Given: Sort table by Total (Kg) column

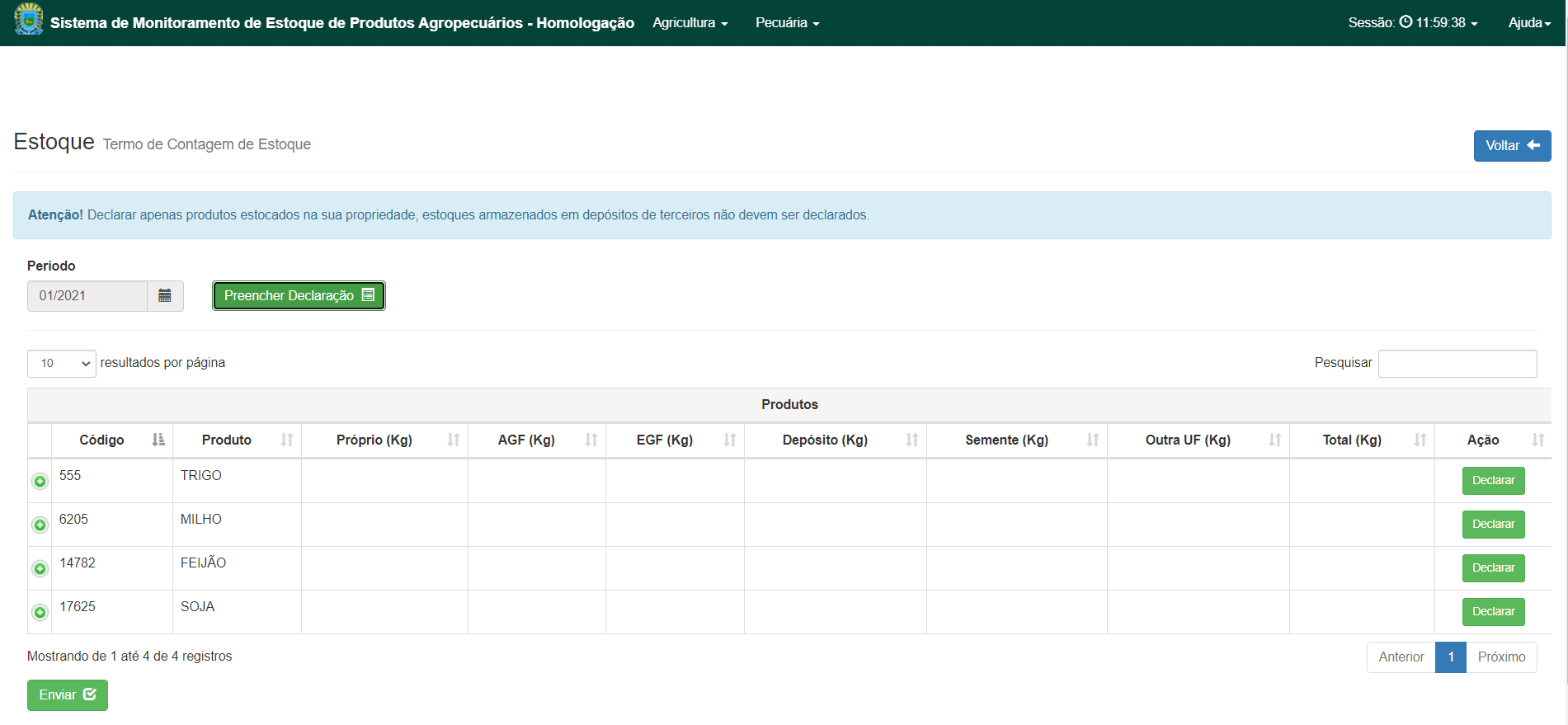Looking at the screenshot, I should (x=1363, y=440).
